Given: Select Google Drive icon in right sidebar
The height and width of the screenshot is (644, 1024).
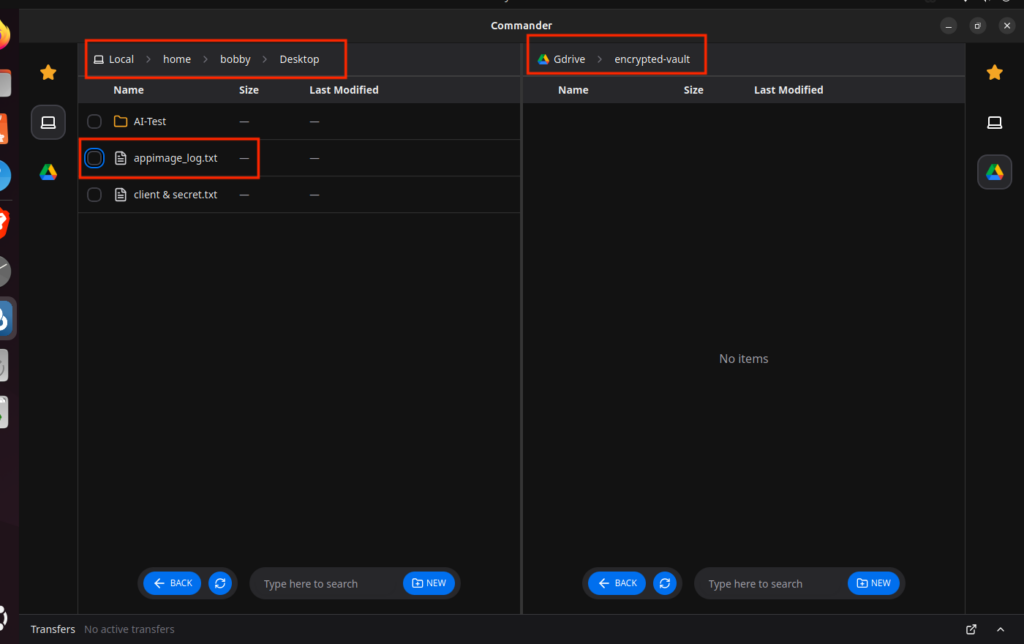Looking at the screenshot, I should click(x=994, y=172).
